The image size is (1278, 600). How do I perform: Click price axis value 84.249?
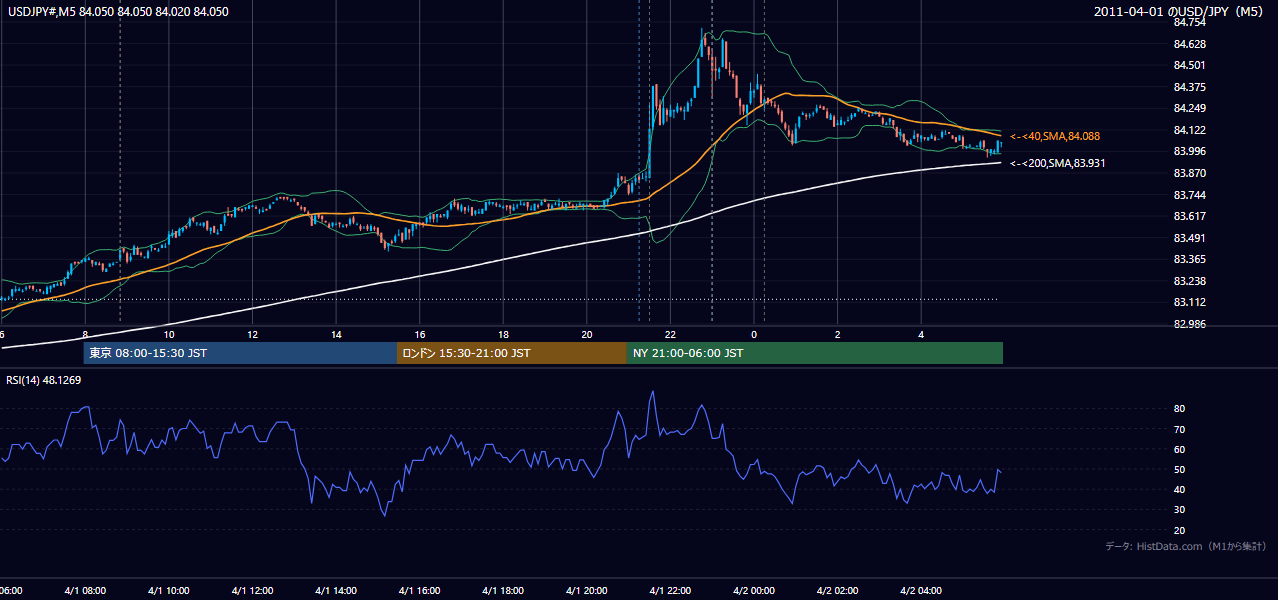pos(1188,108)
